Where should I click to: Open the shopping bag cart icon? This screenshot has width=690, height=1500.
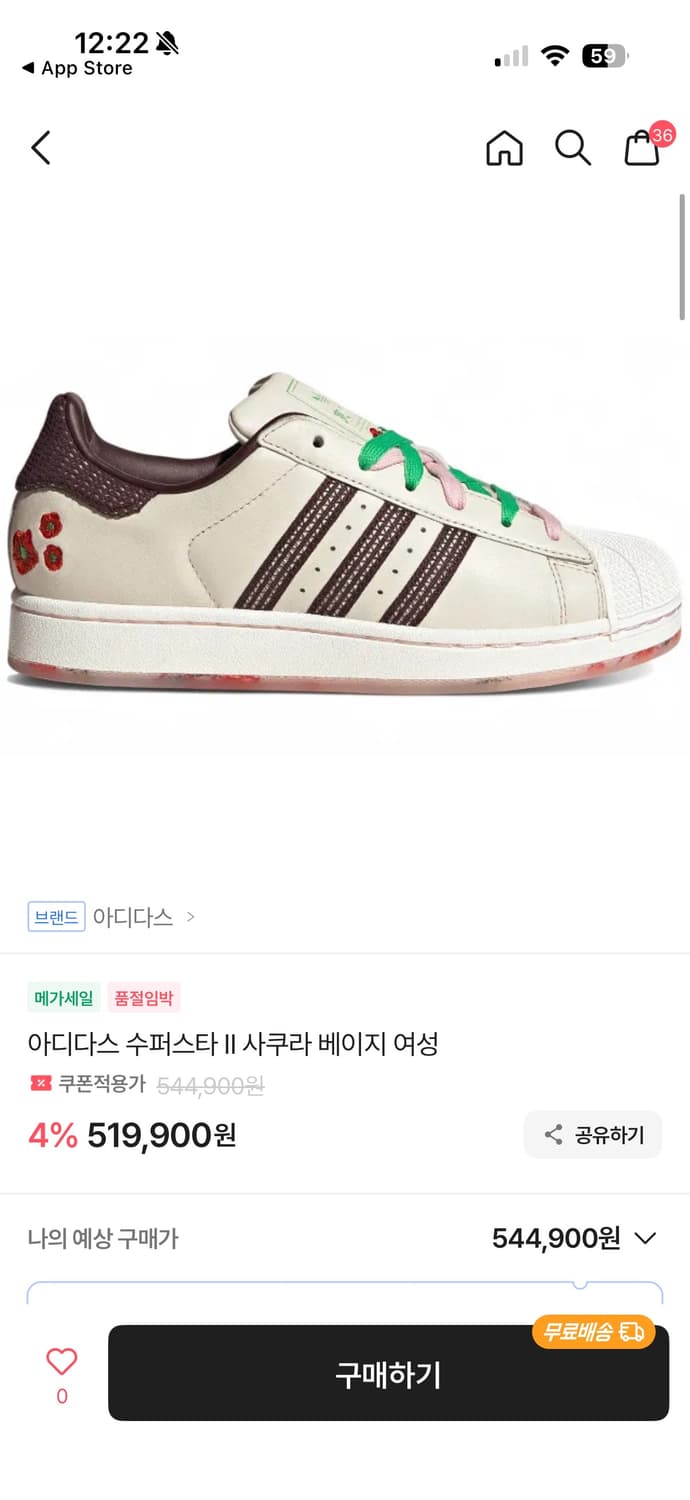[641, 149]
